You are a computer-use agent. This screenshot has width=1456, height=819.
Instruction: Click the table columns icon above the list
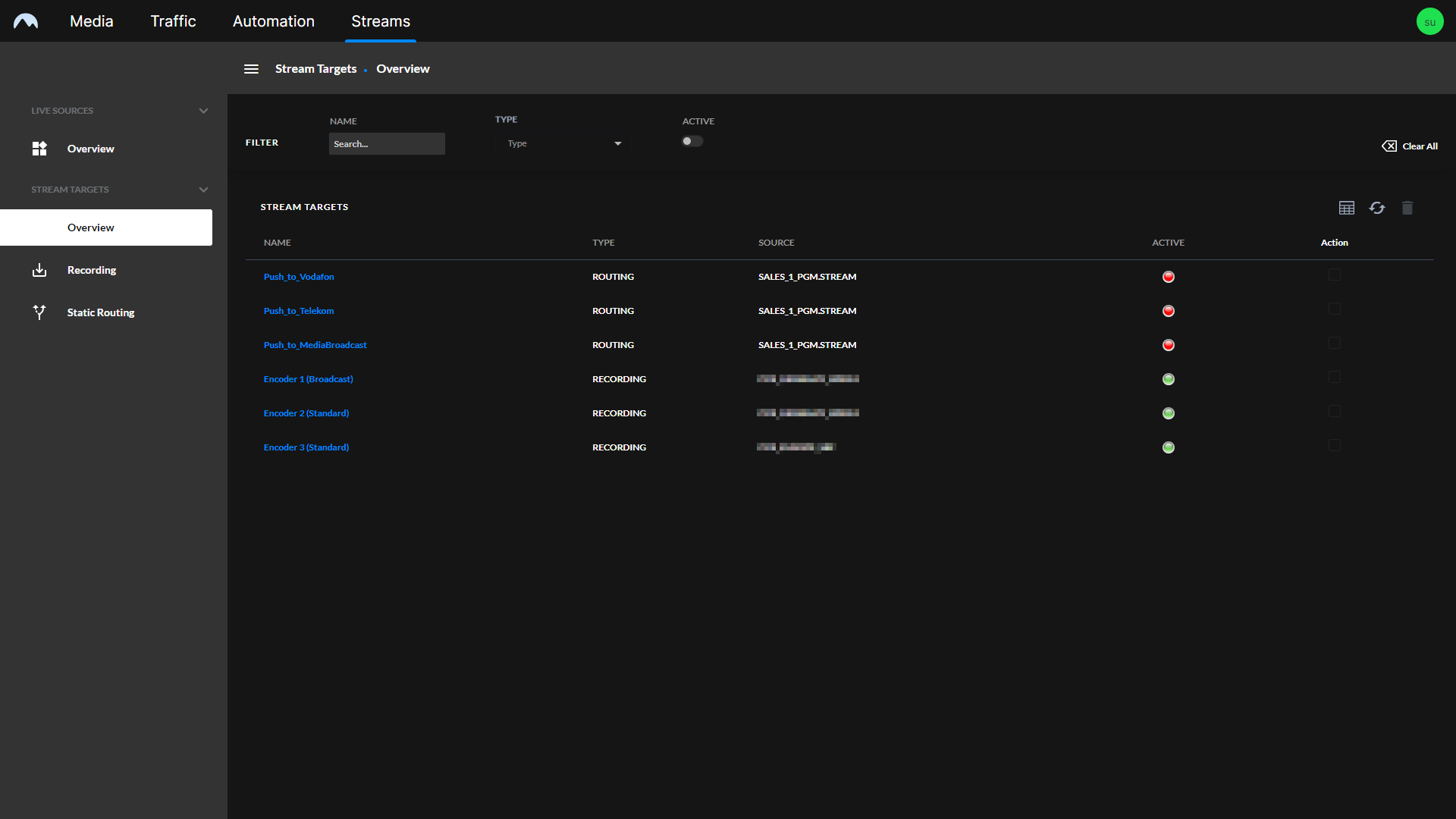(x=1346, y=207)
